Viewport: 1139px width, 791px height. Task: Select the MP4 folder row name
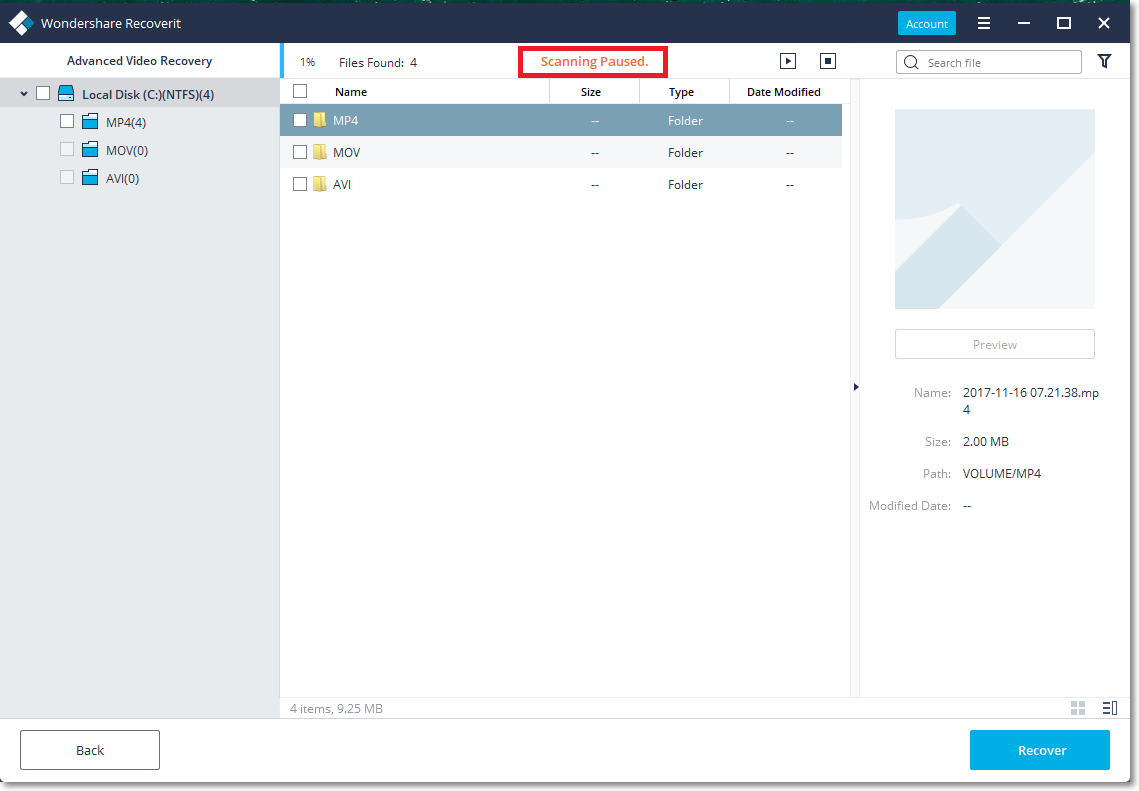[345, 121]
